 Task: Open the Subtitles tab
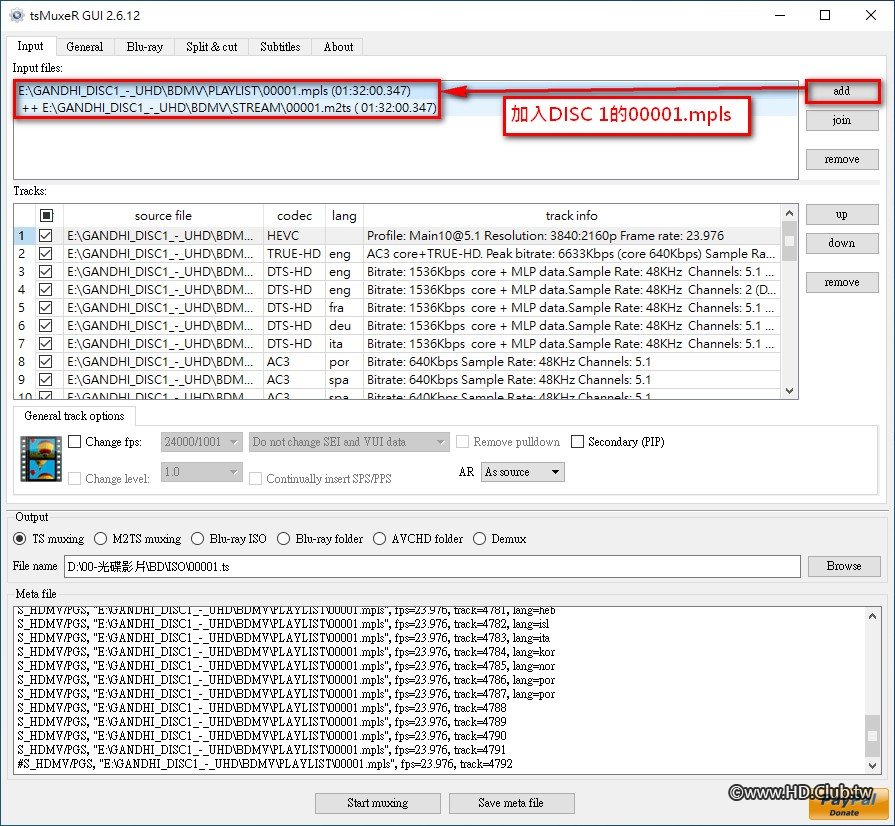click(x=280, y=47)
